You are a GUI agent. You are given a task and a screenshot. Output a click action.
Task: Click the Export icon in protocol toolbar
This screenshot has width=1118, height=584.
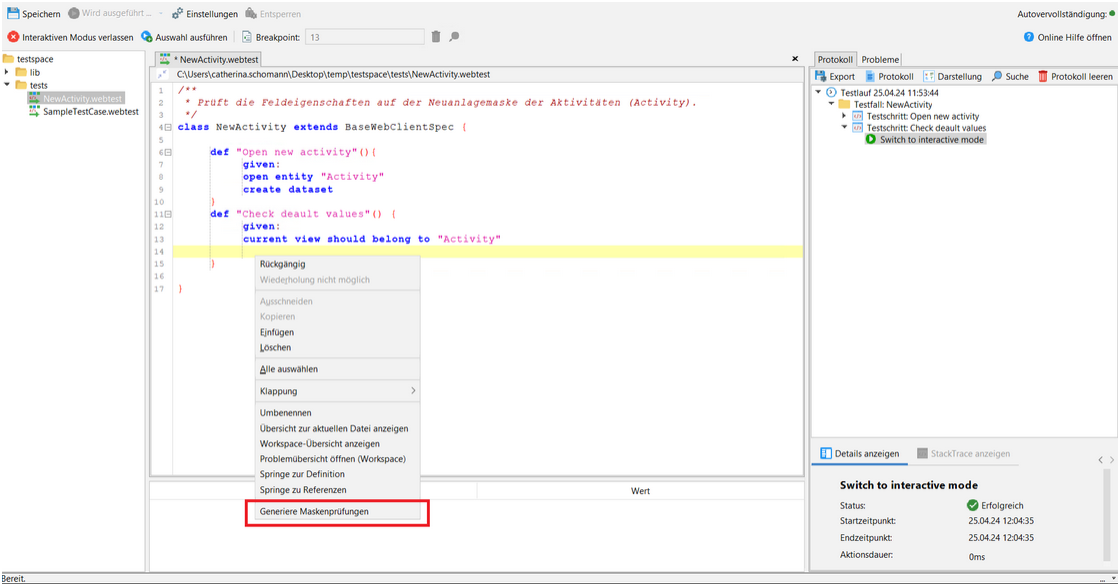(x=821, y=76)
